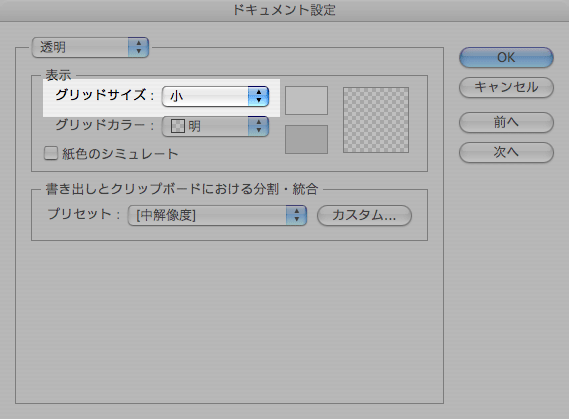Screen dimensions: 569x419
Task: Open the 透明 section dropdown
Action: [90, 47]
